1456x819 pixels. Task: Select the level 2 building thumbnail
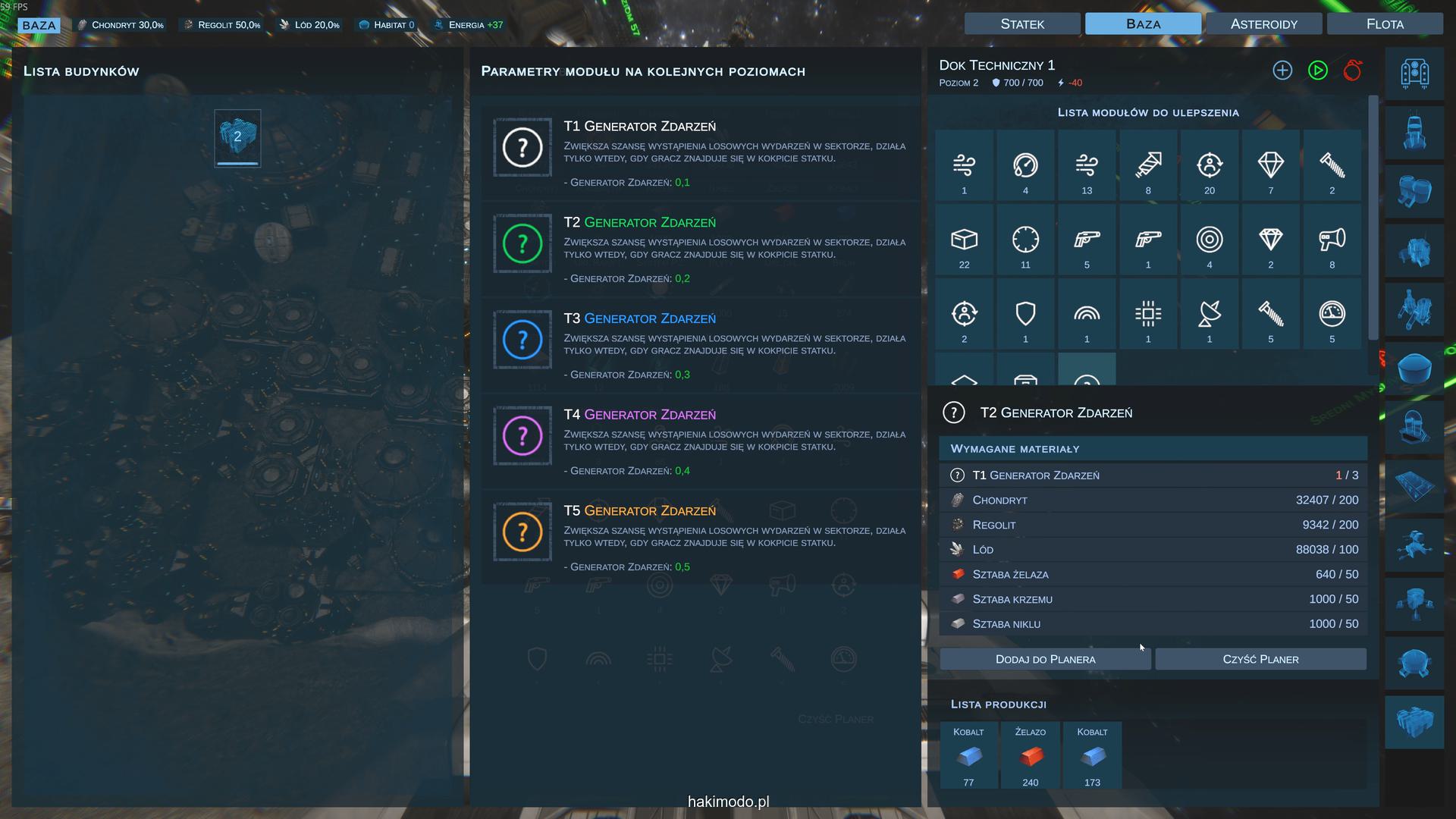click(237, 138)
